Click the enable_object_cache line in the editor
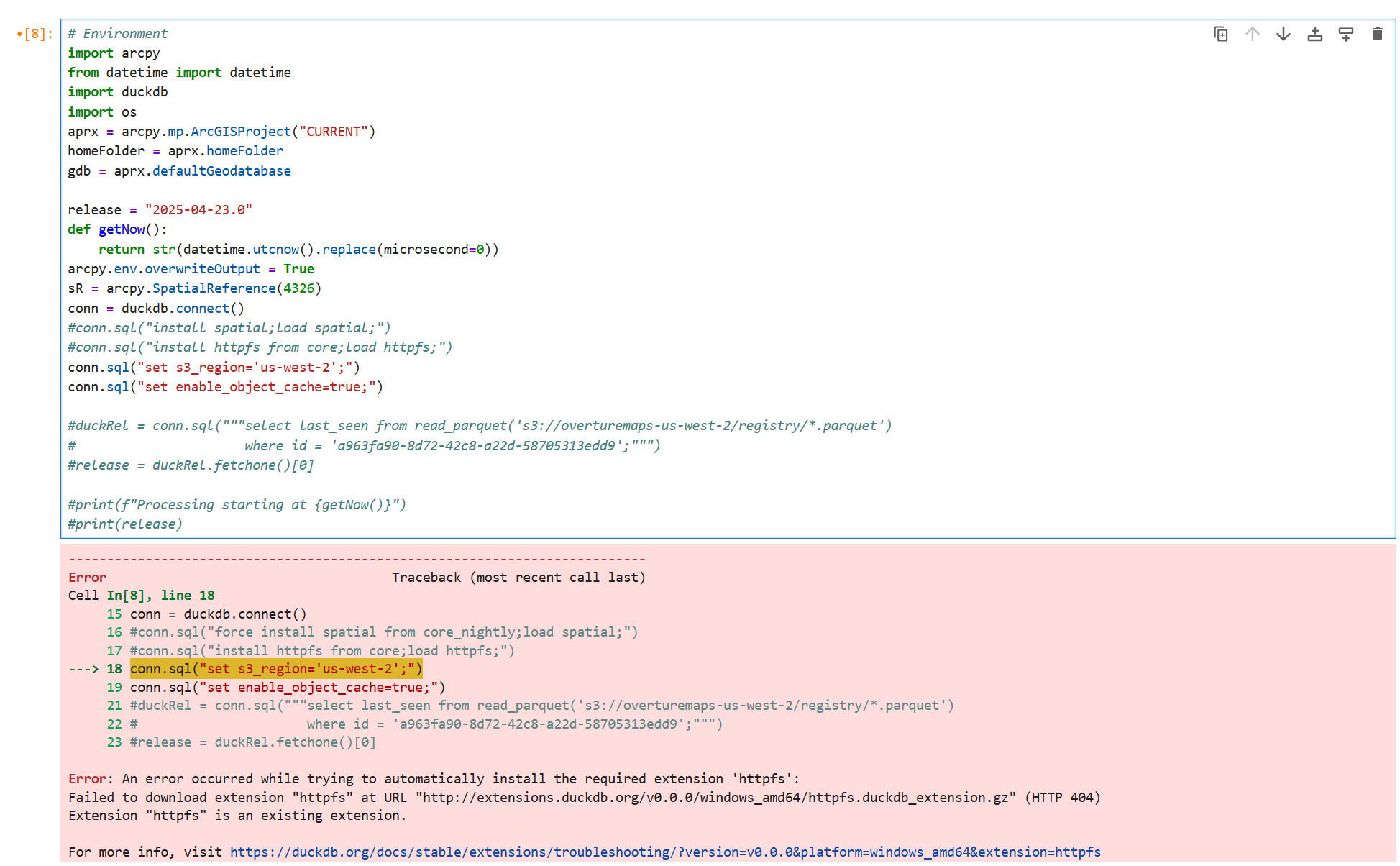The width and height of the screenshot is (1400, 866). tap(225, 387)
